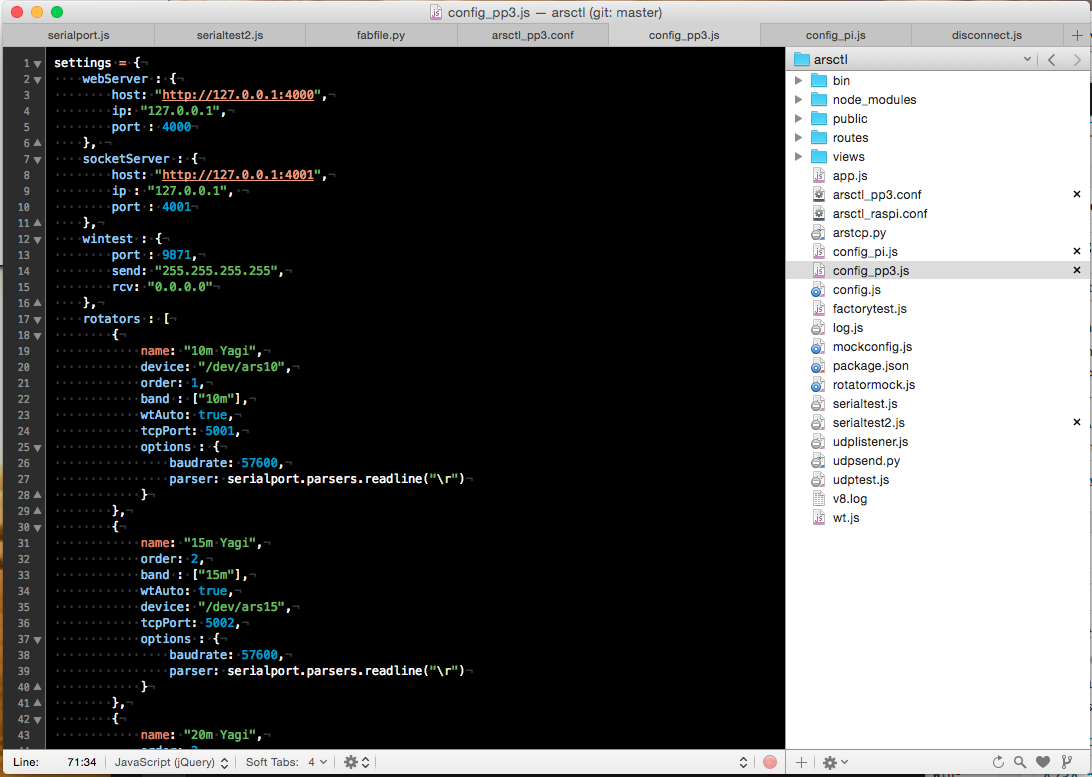Select serialtest.js in file browser
The height and width of the screenshot is (777, 1092).
tap(865, 404)
